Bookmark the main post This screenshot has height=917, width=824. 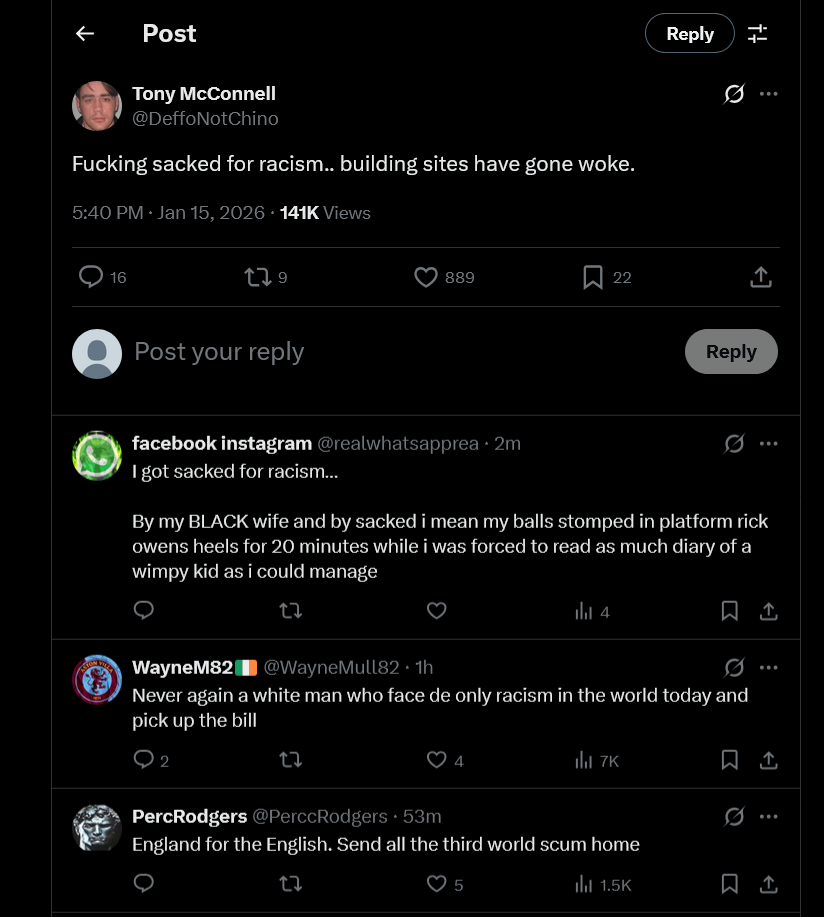click(x=593, y=277)
